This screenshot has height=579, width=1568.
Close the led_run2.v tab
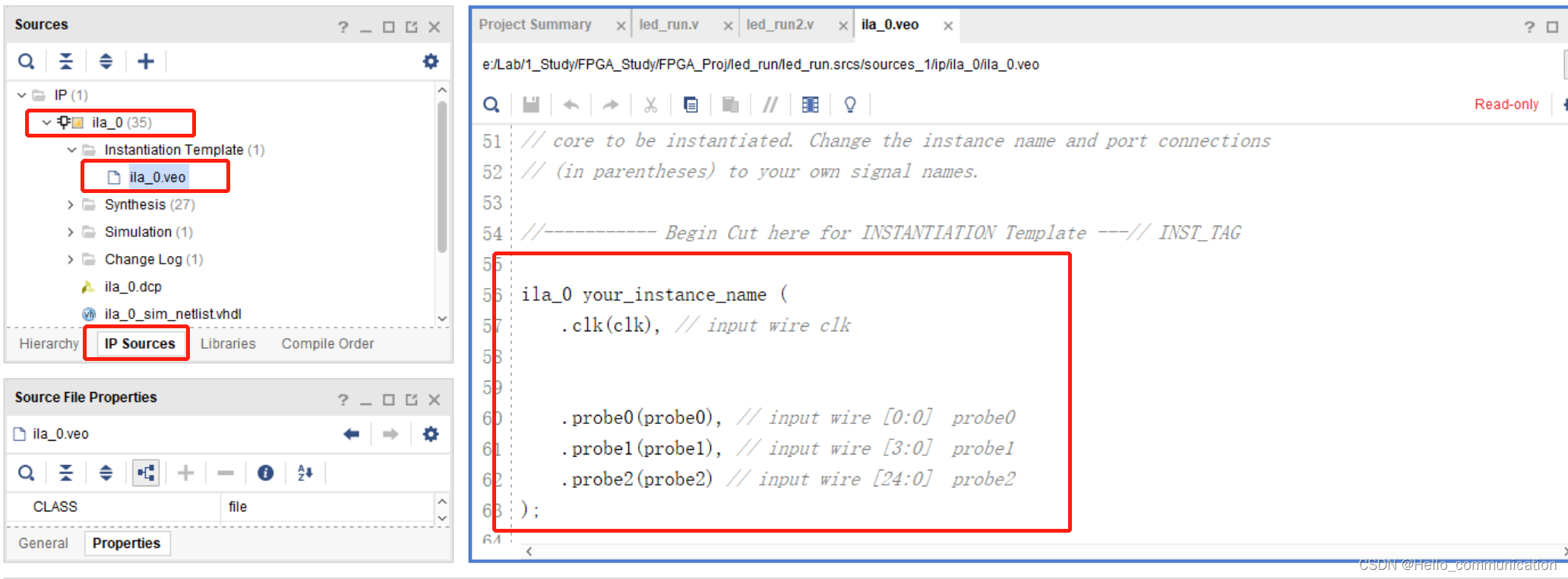pos(842,26)
